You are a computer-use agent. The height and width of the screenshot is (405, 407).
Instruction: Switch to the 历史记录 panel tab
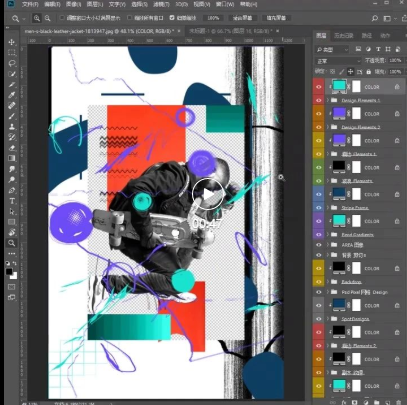tap(343, 35)
